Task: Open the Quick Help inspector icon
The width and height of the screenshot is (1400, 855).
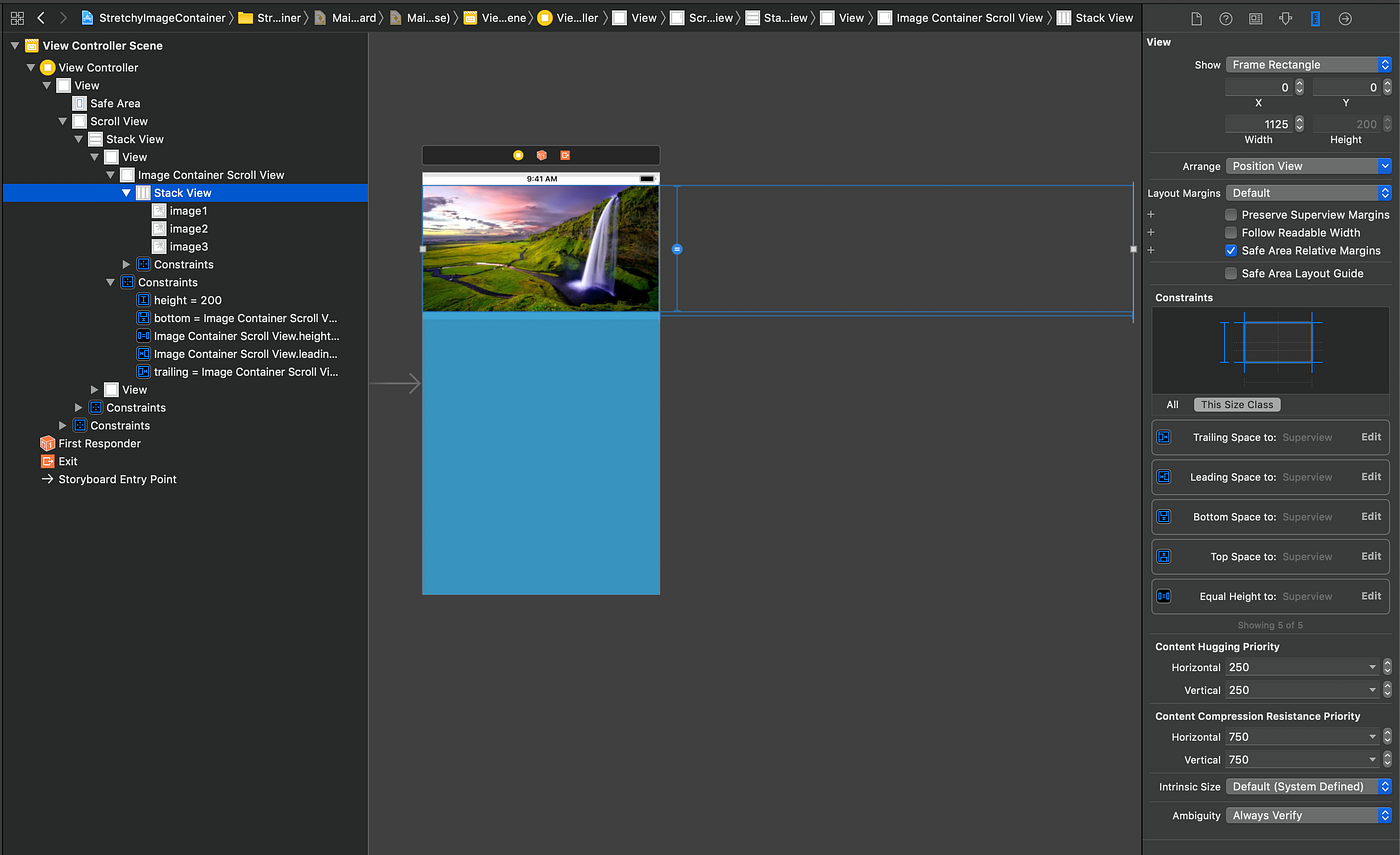Action: coord(1226,18)
